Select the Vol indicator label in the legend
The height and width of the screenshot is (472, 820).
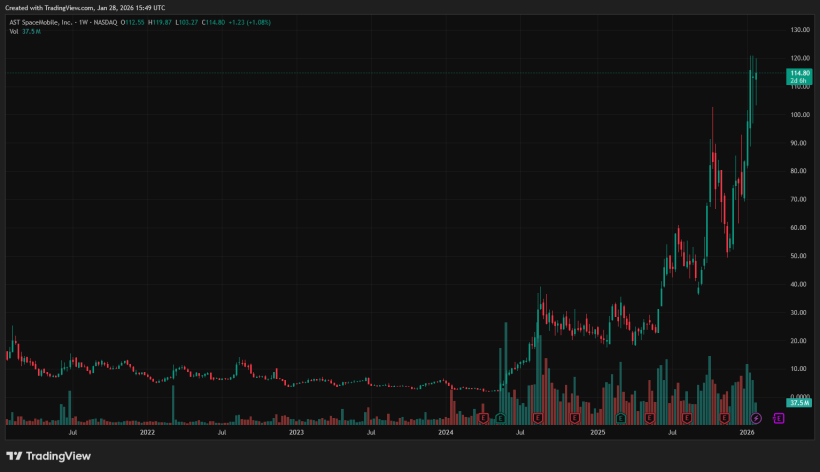click(14, 32)
